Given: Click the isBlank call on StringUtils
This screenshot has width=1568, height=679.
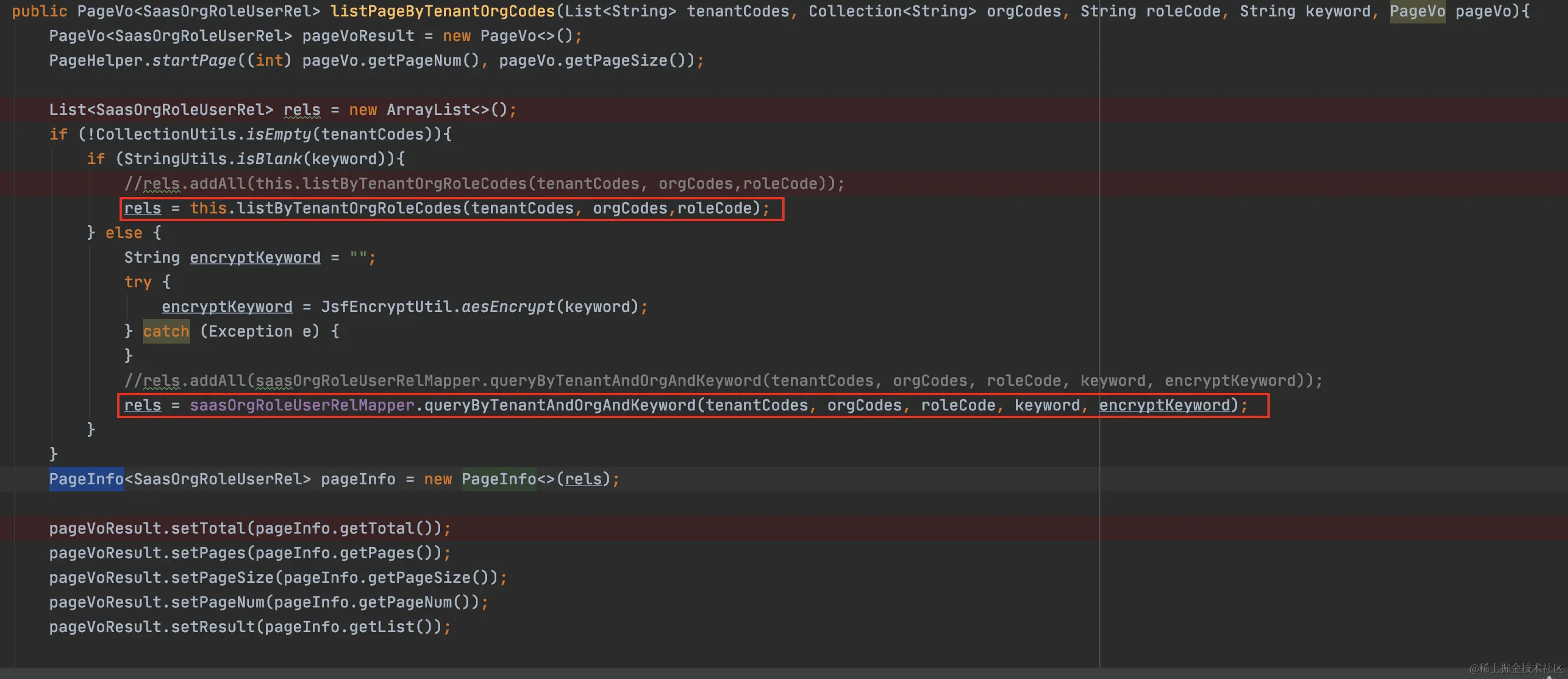Looking at the screenshot, I should [x=268, y=159].
